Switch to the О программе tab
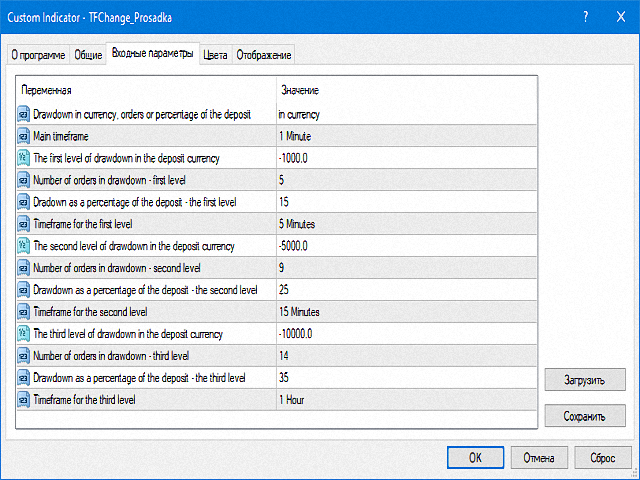The height and width of the screenshot is (480, 640). coord(38,55)
